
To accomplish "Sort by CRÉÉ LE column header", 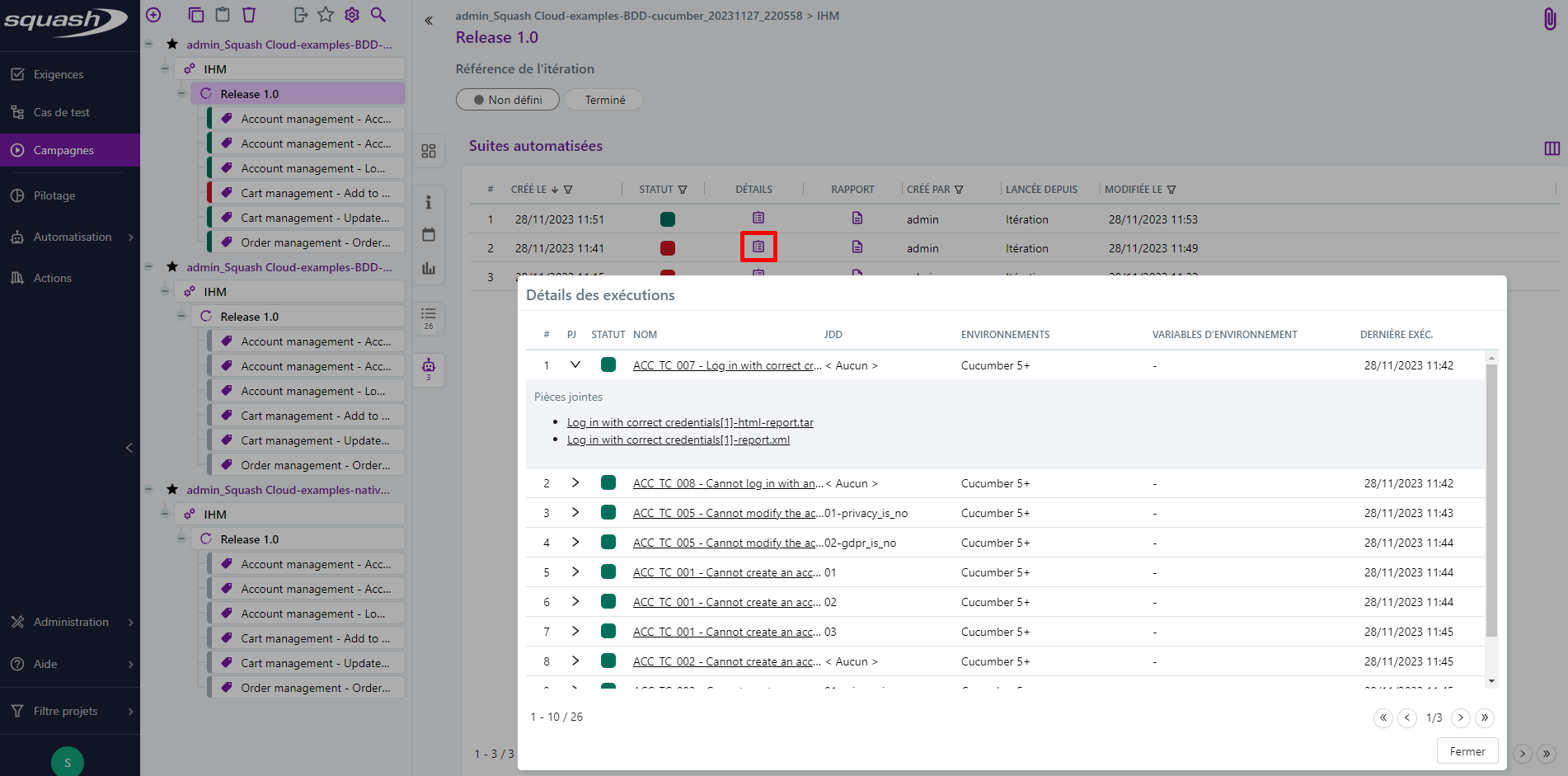I will (x=528, y=190).
